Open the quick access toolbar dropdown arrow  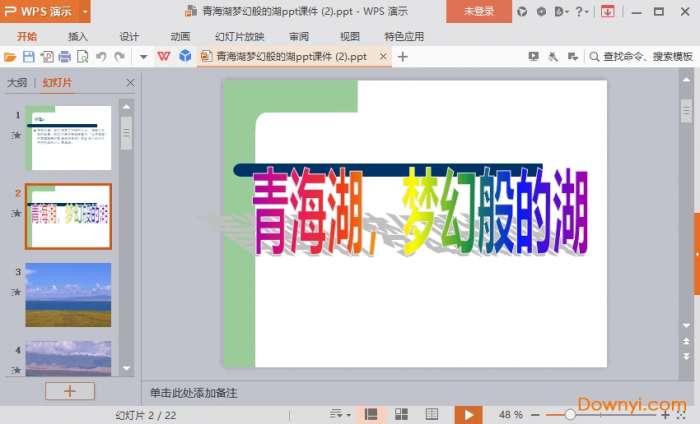[143, 57]
